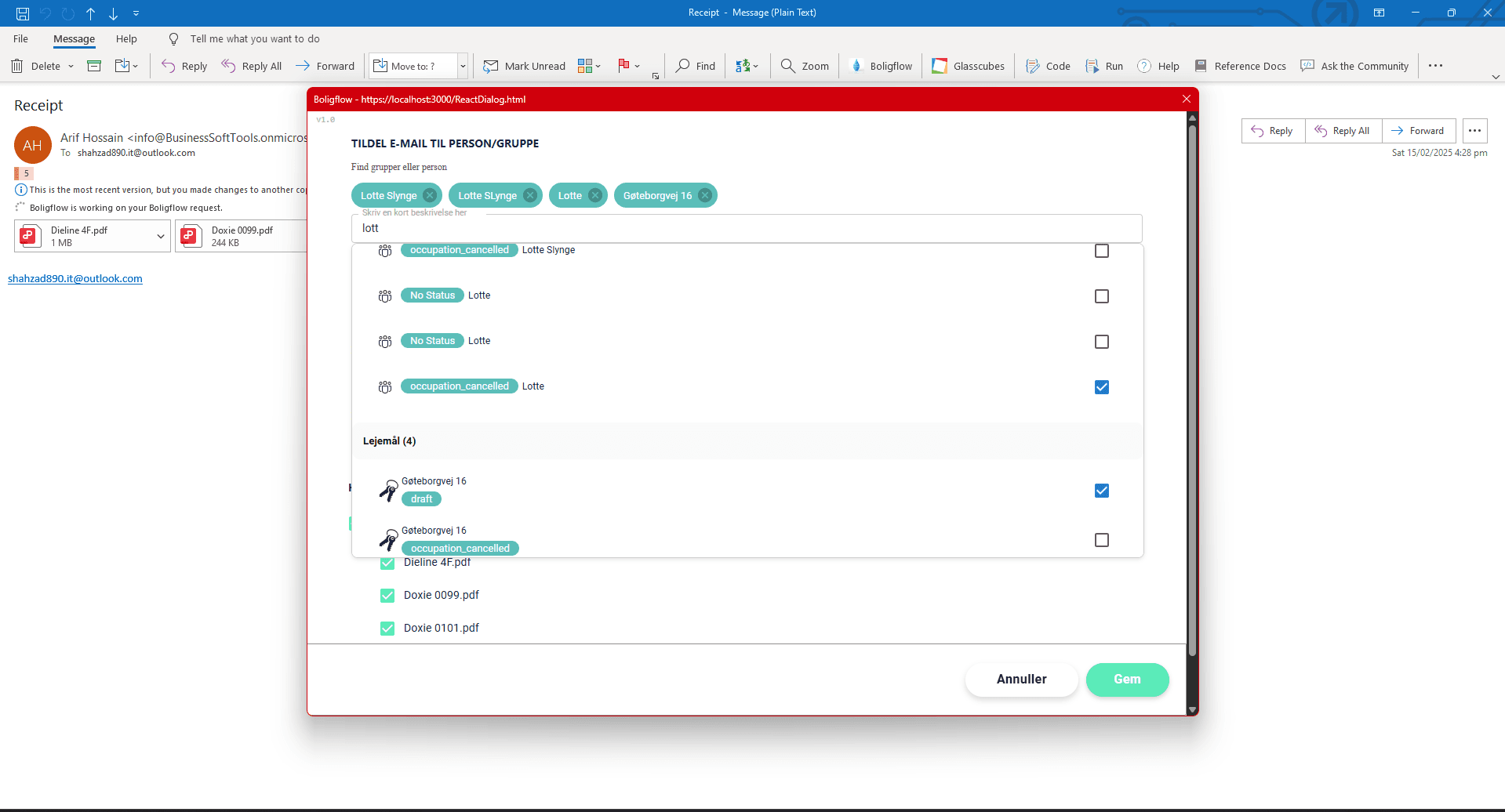The height and width of the screenshot is (812, 1505).
Task: Check Gøteborgvej 16 occupation_cancelled checkbox
Action: pyautogui.click(x=1102, y=540)
